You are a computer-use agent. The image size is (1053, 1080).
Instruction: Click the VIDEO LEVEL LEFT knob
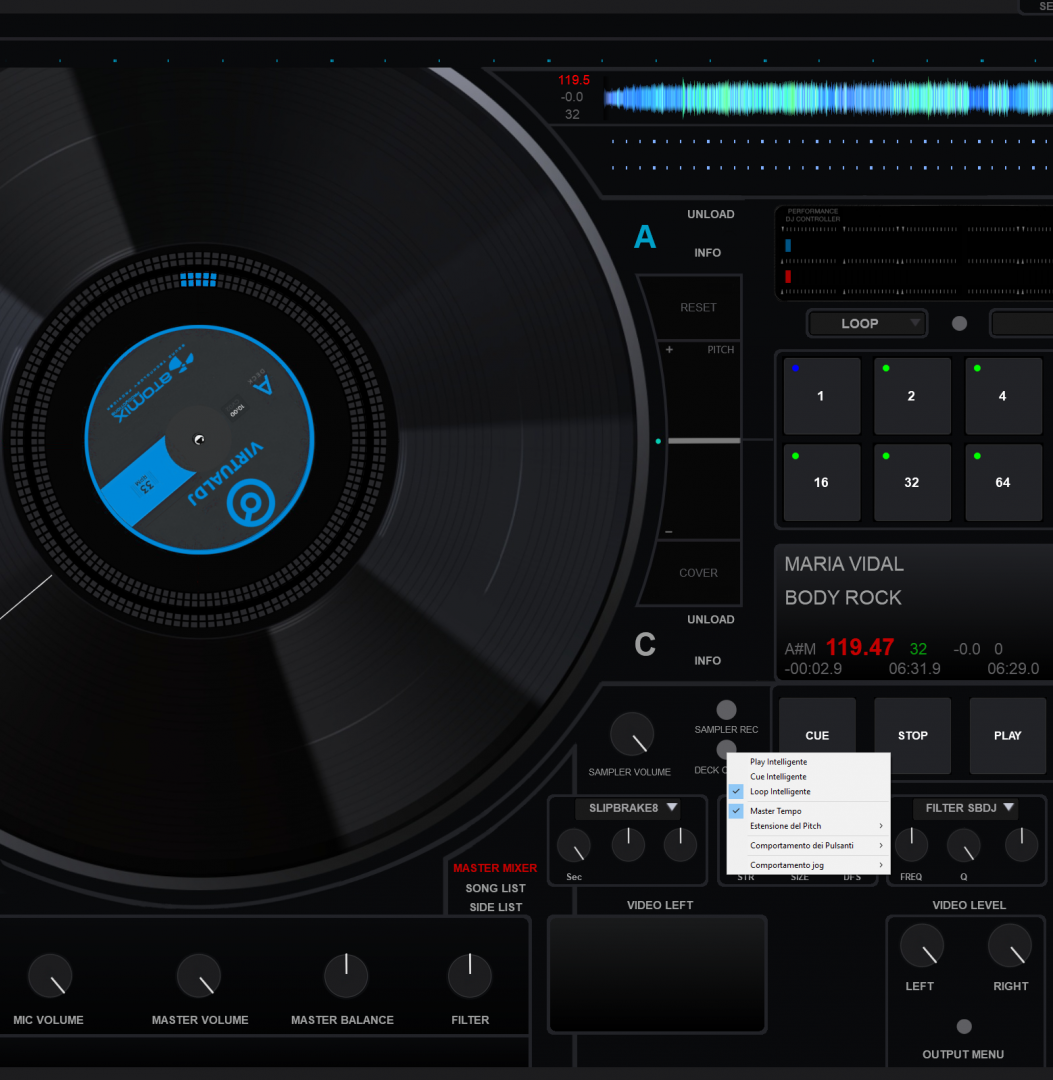point(921,946)
